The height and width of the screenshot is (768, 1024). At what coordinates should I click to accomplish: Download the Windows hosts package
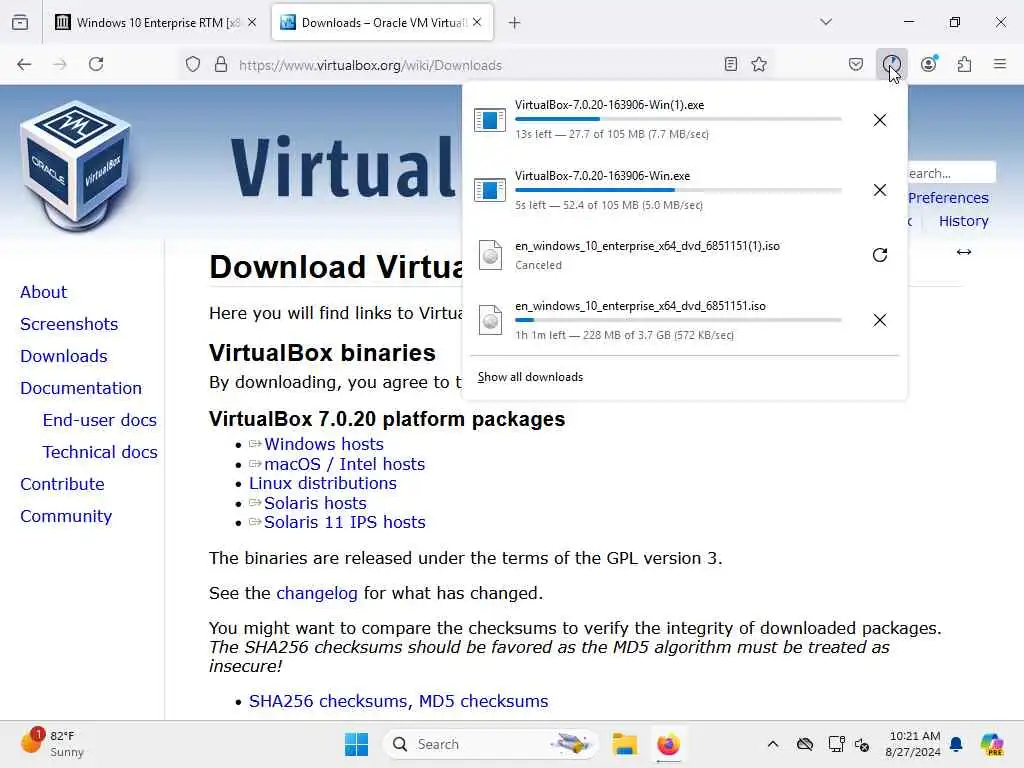click(x=324, y=444)
